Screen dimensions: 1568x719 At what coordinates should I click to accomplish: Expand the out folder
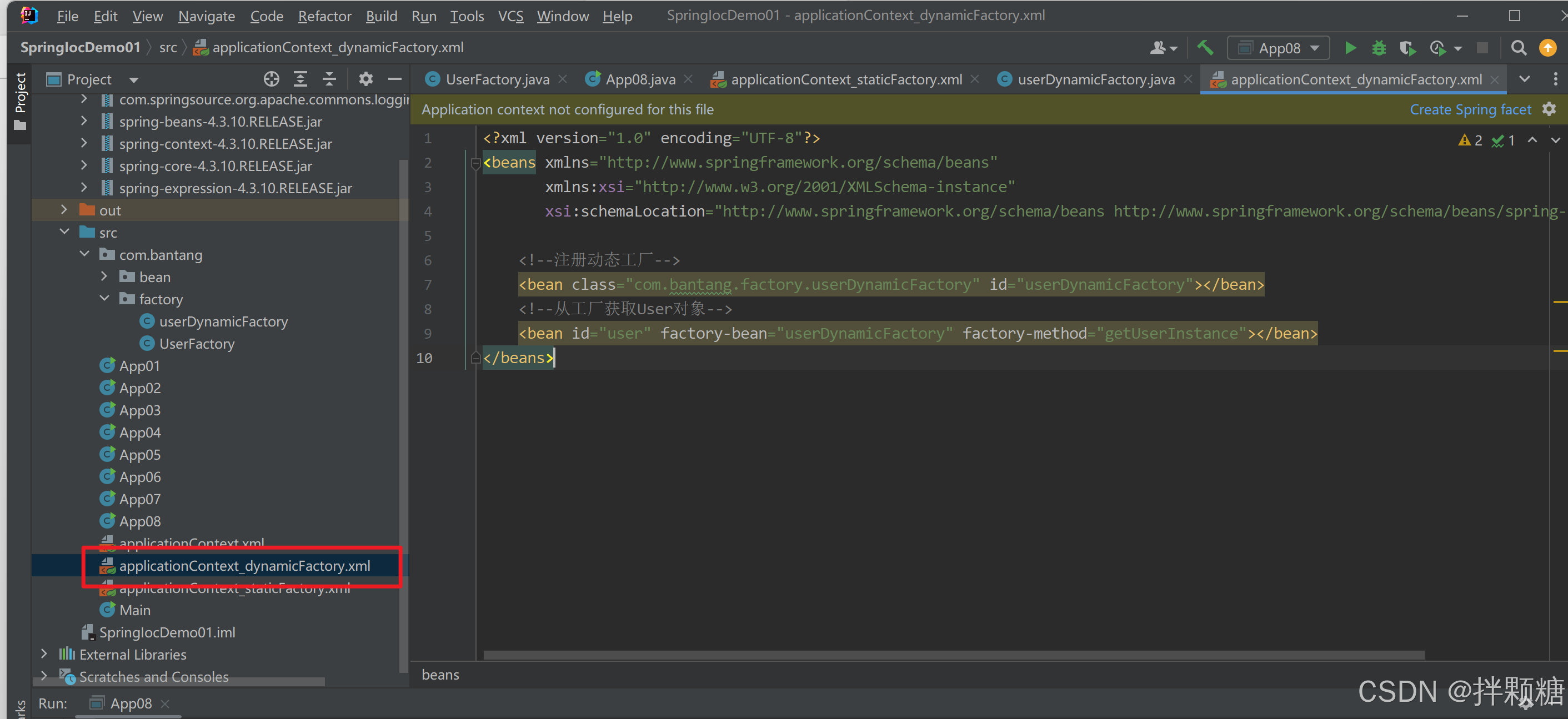64,210
